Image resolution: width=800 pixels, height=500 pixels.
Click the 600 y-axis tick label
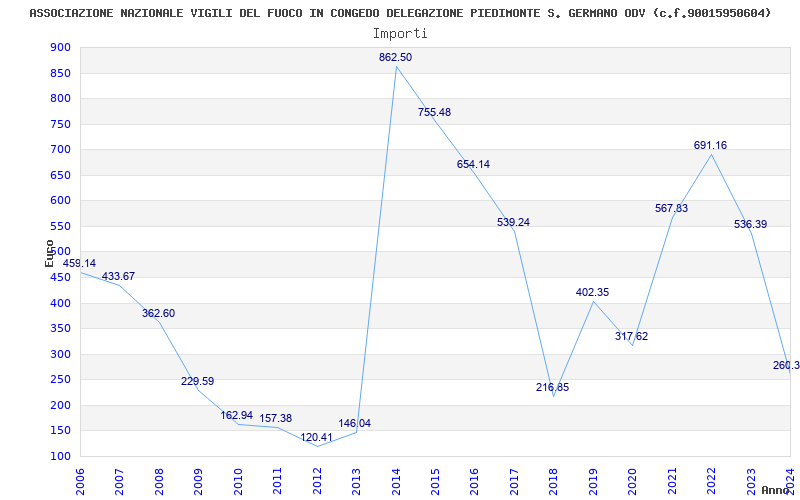[x=60, y=201]
